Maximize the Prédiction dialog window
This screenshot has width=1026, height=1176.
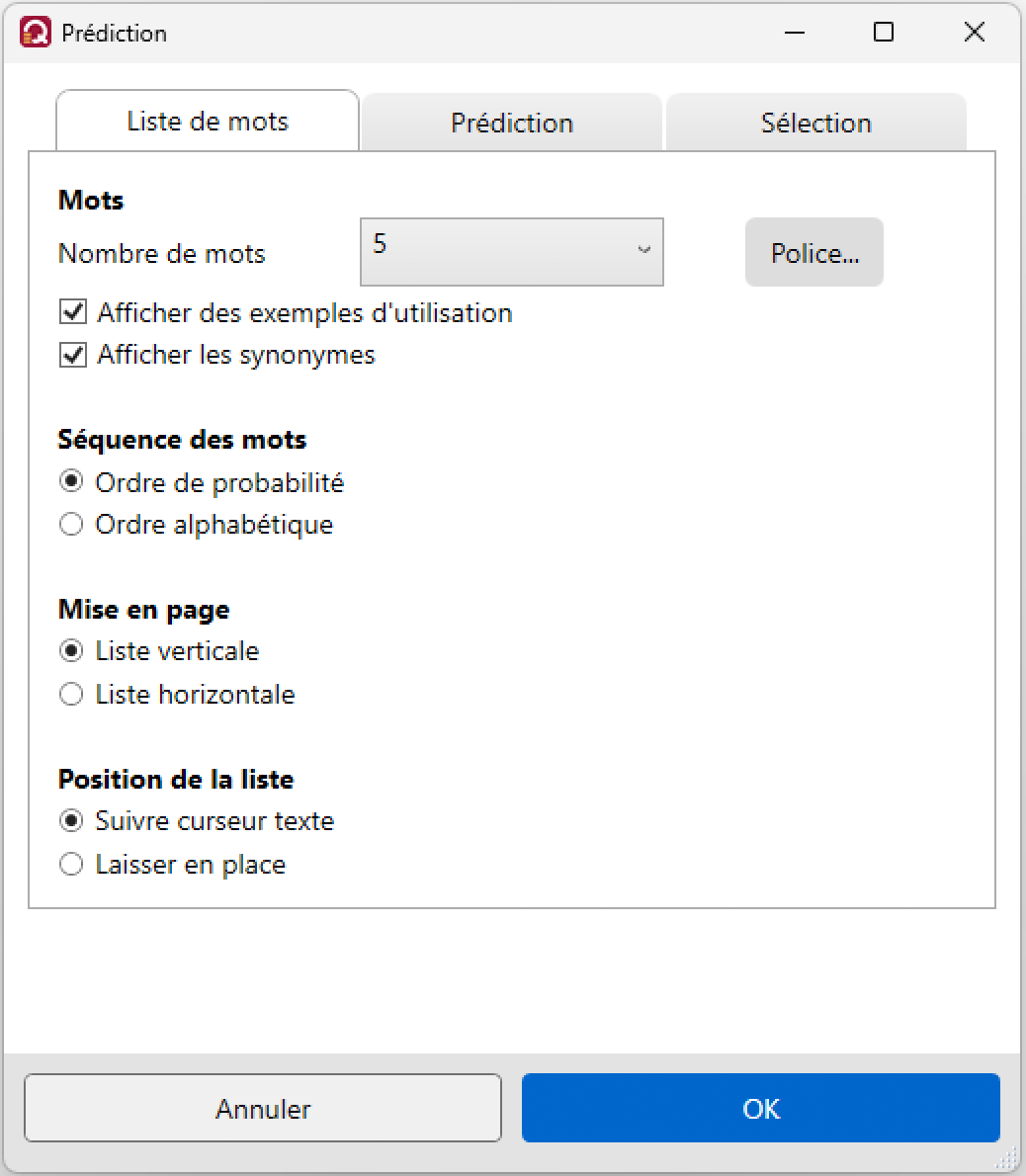point(884,33)
